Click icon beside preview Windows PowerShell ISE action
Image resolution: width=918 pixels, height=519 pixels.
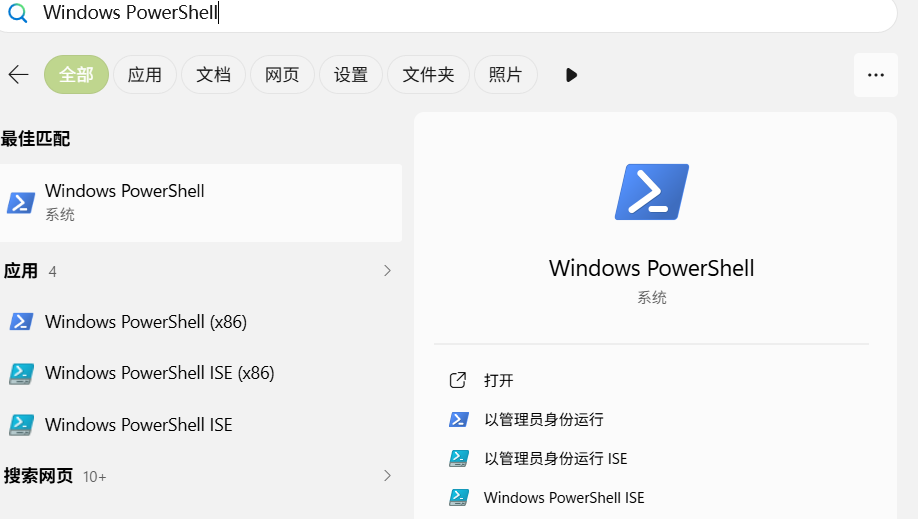click(458, 498)
